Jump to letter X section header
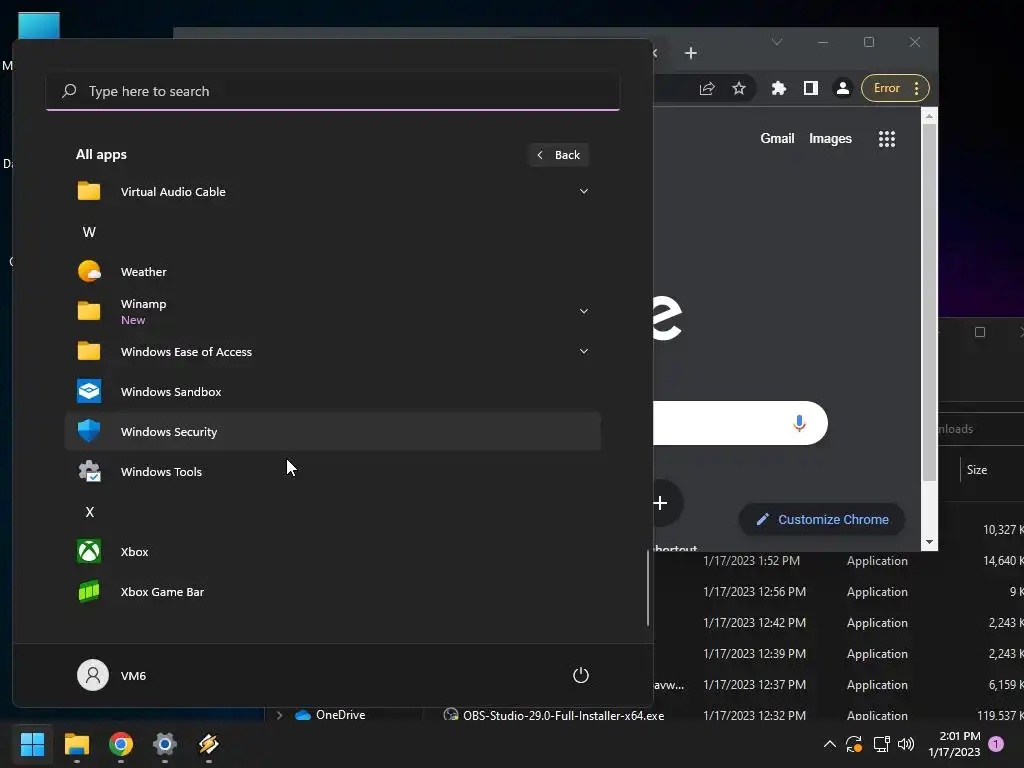This screenshot has height=768, width=1024. 89,512
